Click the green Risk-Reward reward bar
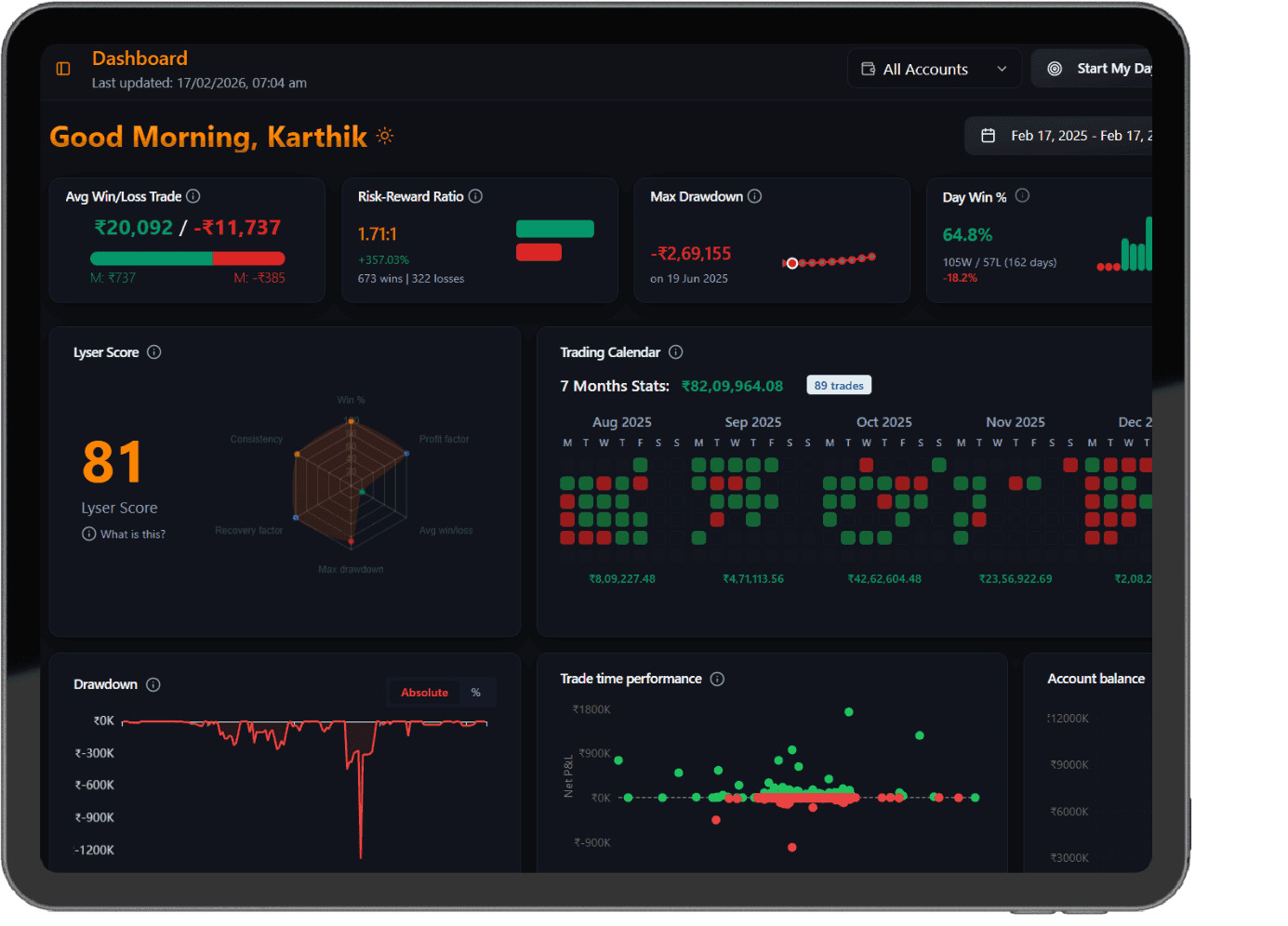Viewport: 1288px width, 926px height. (555, 229)
